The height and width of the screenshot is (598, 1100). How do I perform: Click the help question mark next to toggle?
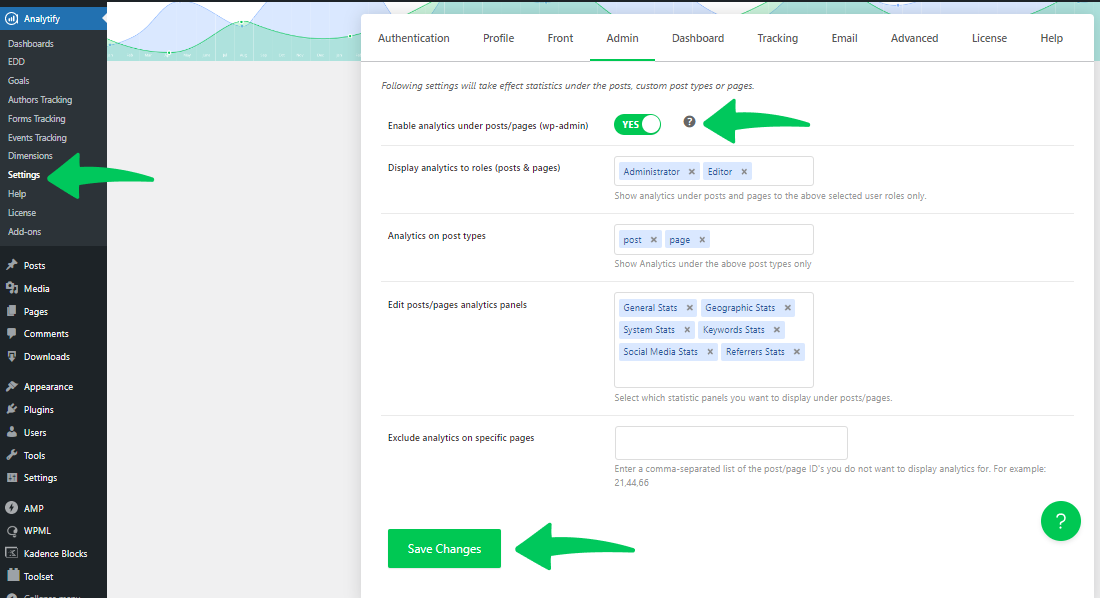(690, 121)
